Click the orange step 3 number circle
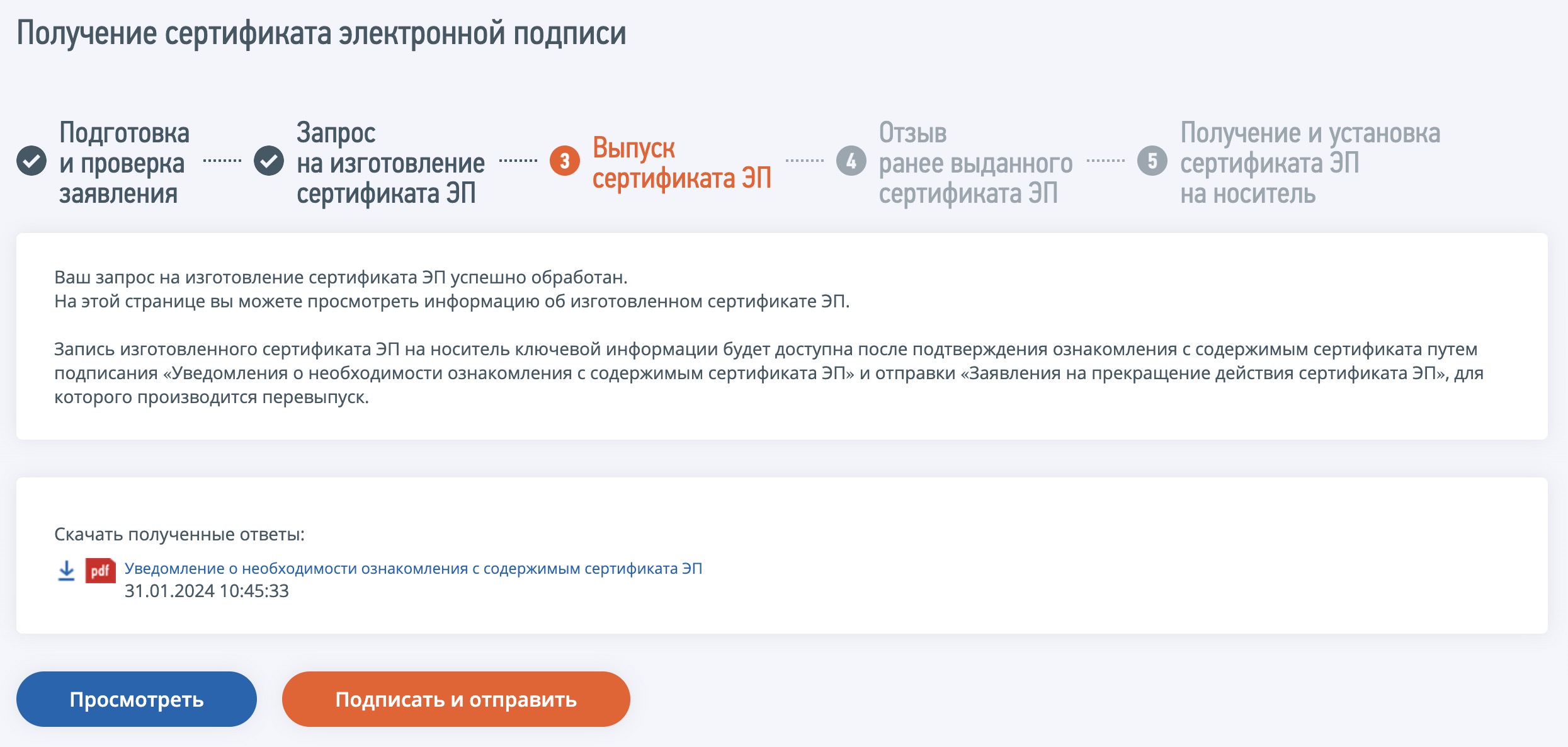Viewport: 1568px width, 747px height. 564,161
